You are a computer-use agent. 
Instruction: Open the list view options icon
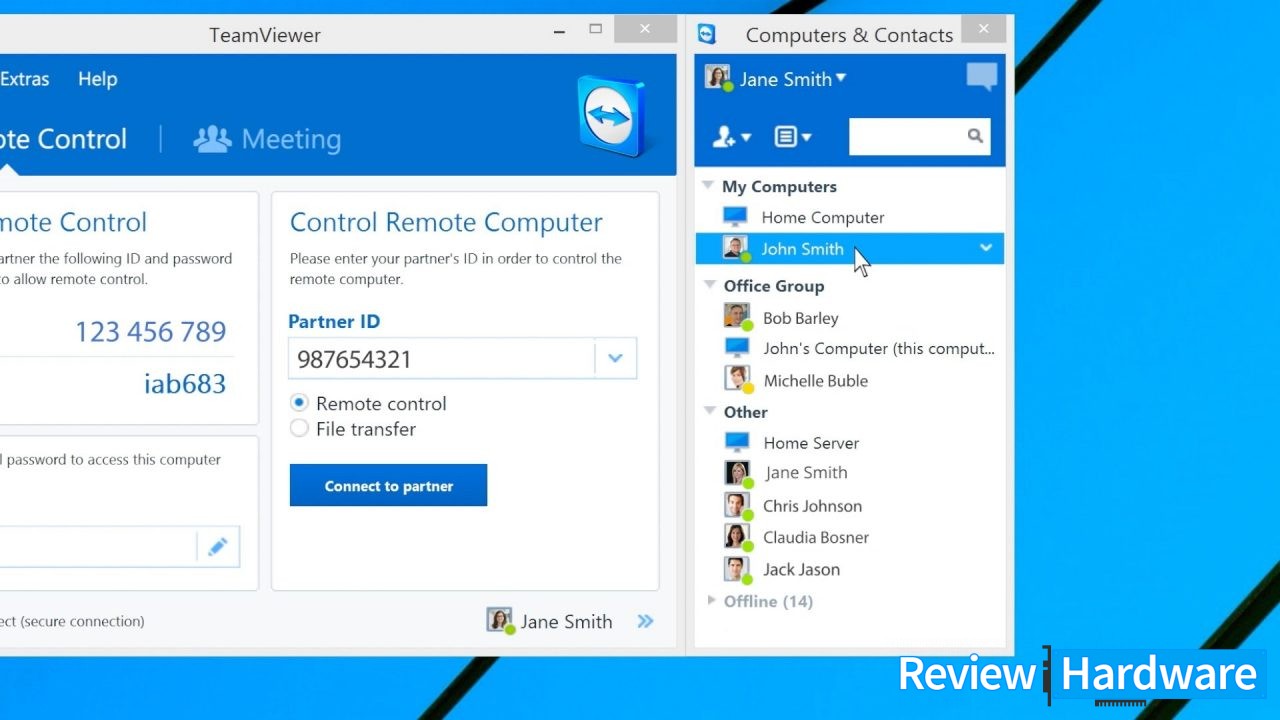click(x=793, y=137)
